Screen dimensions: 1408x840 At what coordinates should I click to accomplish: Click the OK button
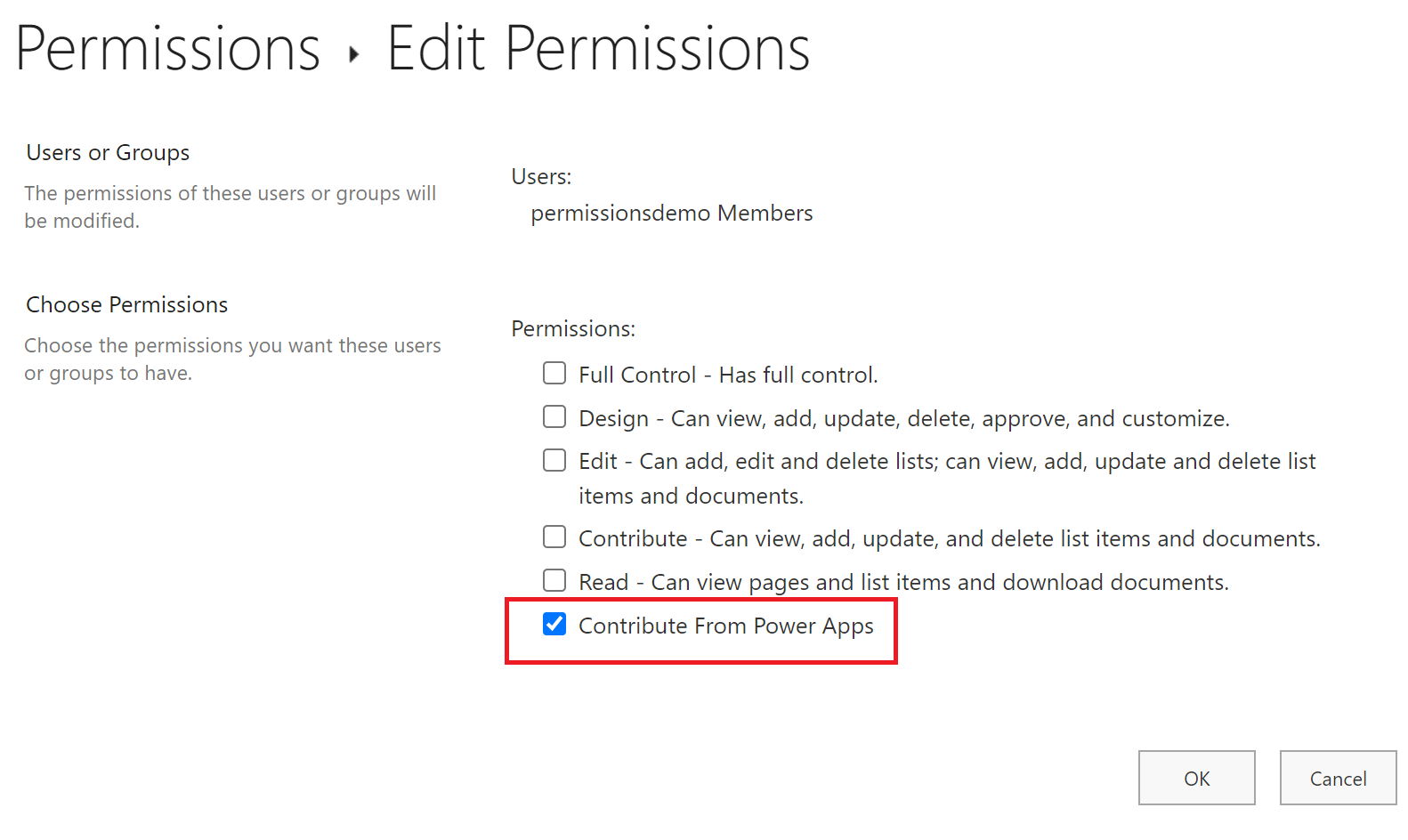point(1196,779)
